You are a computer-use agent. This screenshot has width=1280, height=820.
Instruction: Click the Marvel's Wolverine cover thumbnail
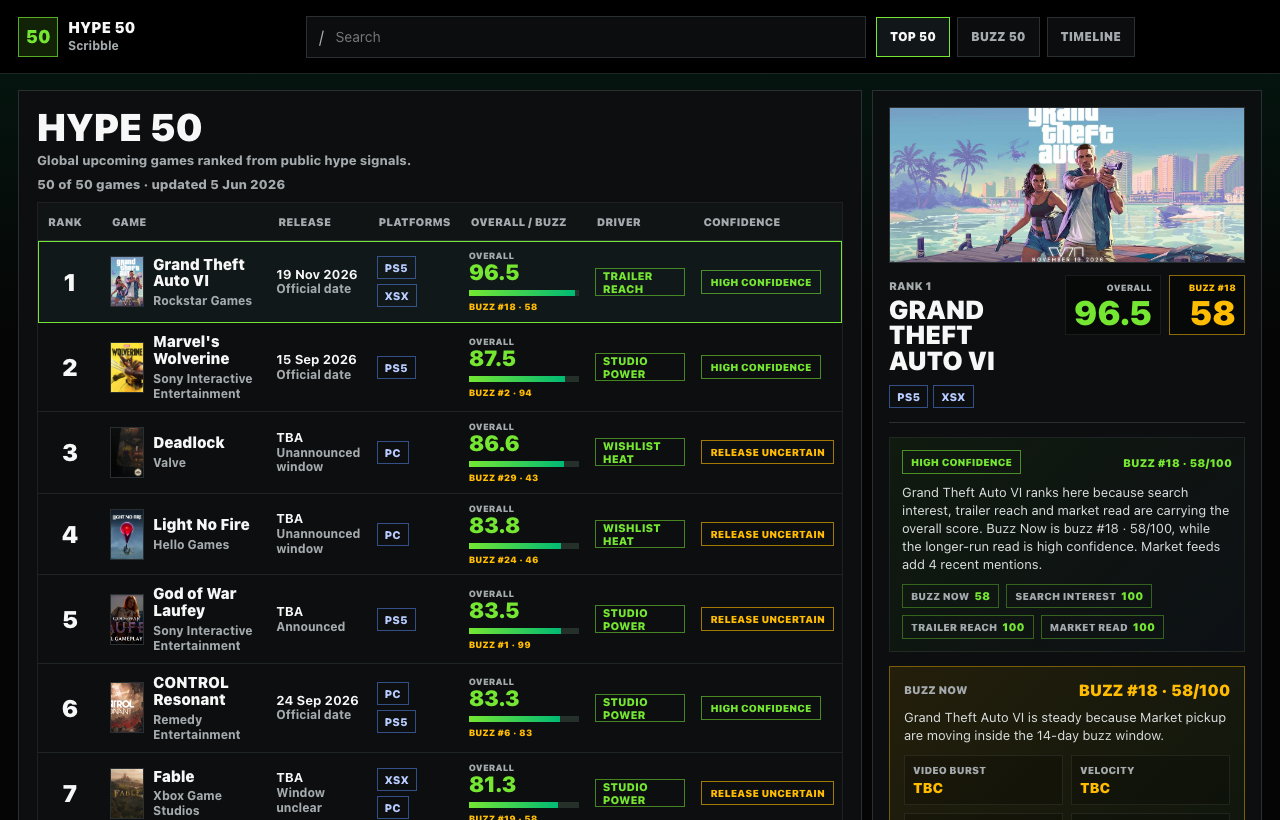tap(127, 367)
